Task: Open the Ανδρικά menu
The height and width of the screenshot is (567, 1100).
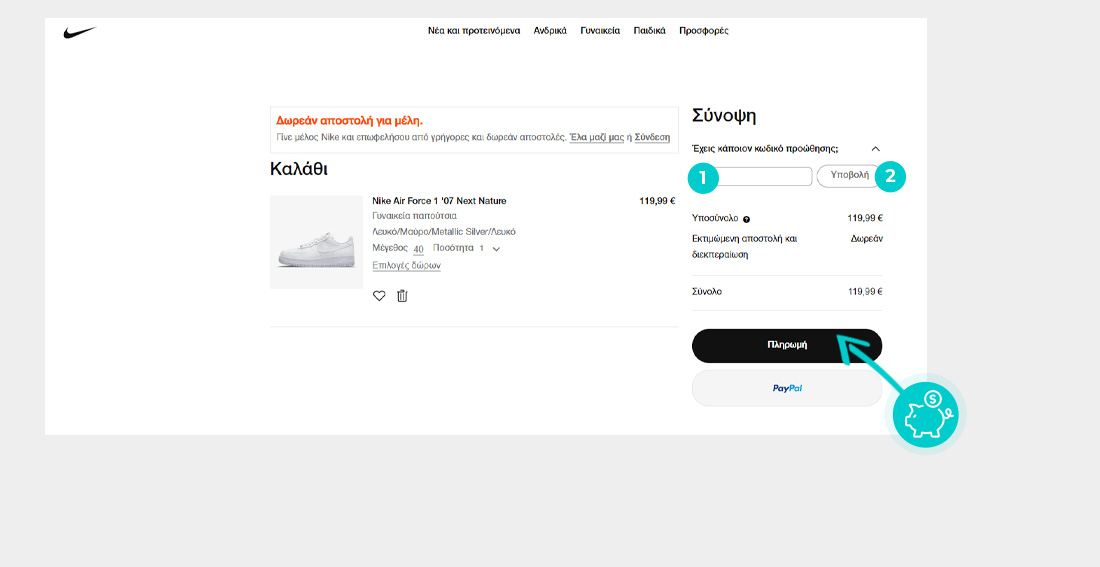Action: pyautogui.click(x=550, y=31)
